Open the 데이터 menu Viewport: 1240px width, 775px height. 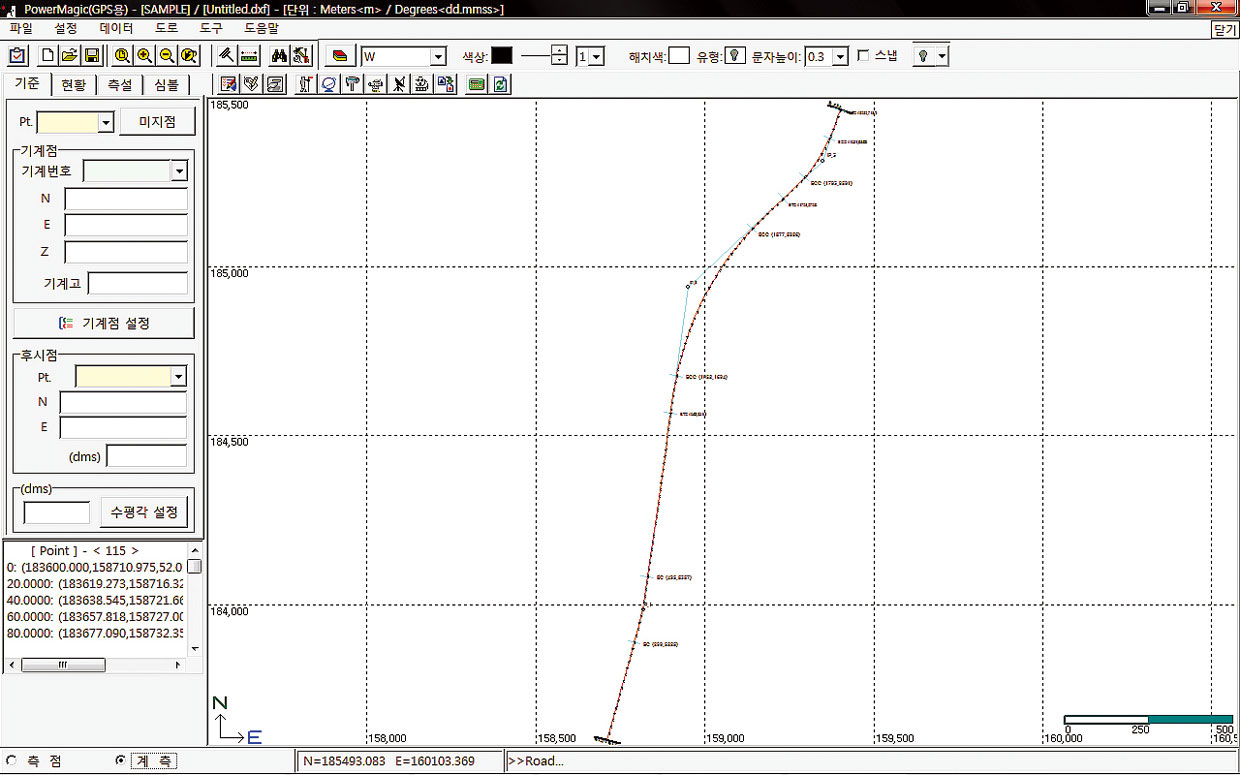click(116, 29)
